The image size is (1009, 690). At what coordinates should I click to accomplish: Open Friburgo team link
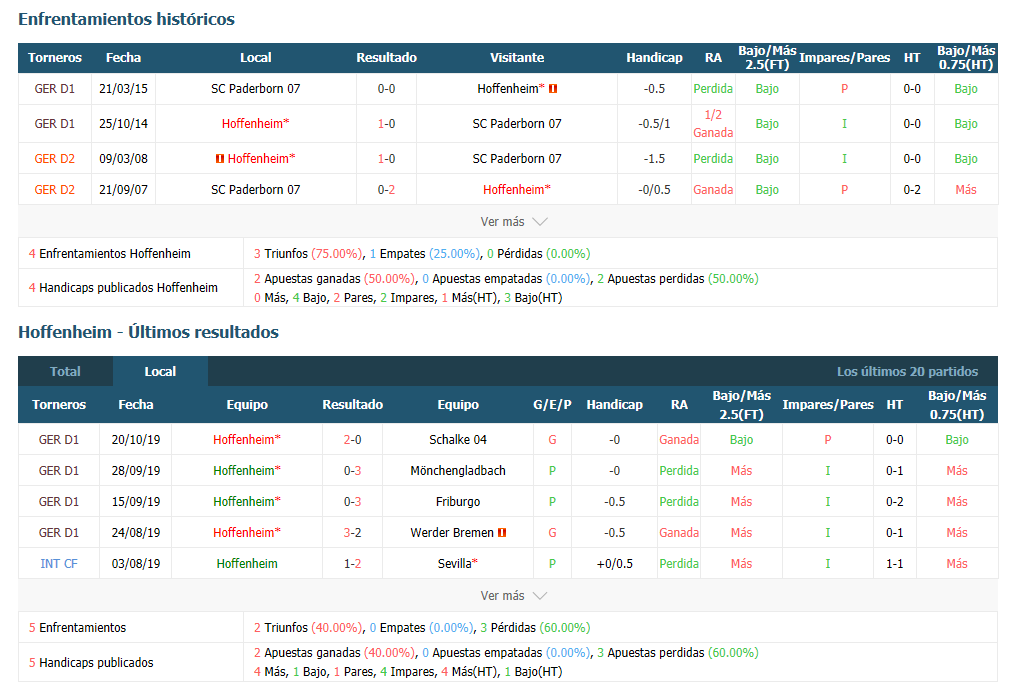tap(458, 501)
